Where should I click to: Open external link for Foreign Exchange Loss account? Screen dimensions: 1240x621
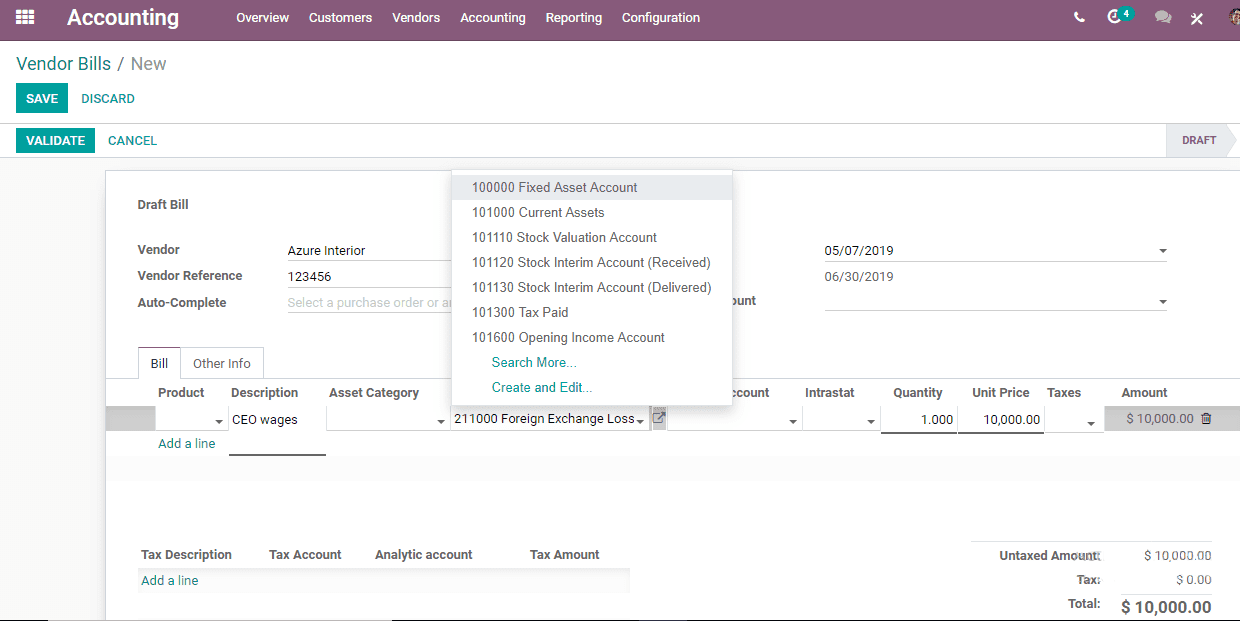click(x=659, y=418)
